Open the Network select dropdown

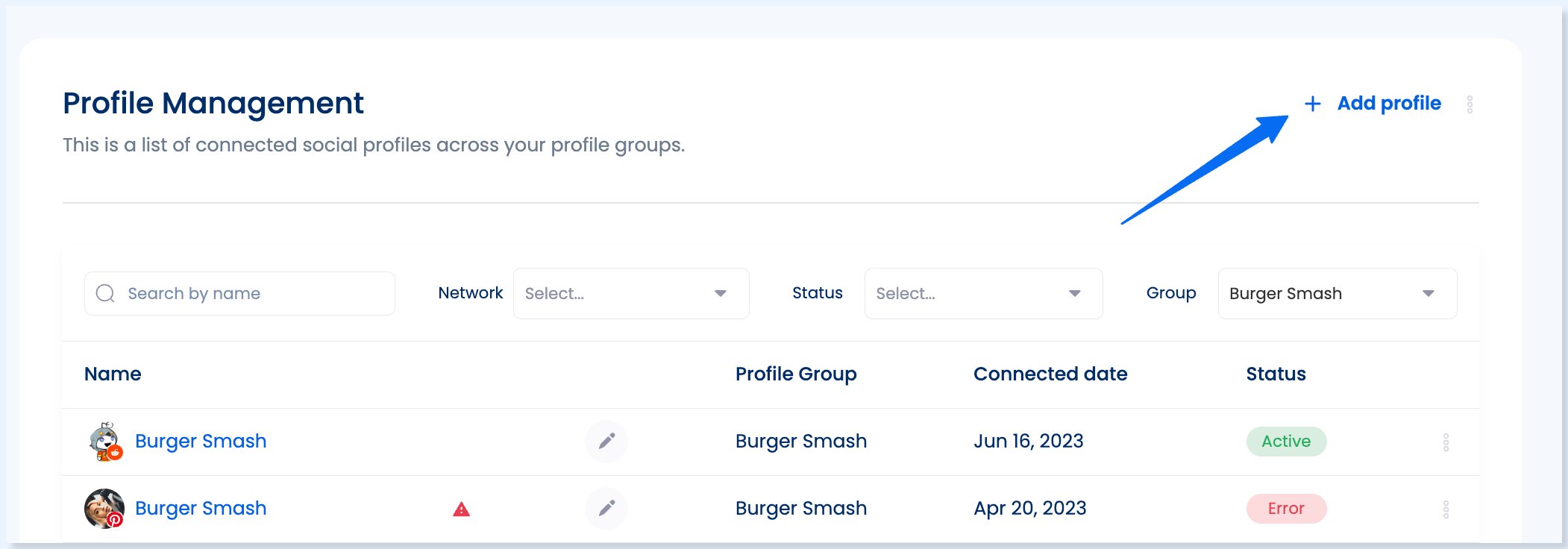point(631,293)
